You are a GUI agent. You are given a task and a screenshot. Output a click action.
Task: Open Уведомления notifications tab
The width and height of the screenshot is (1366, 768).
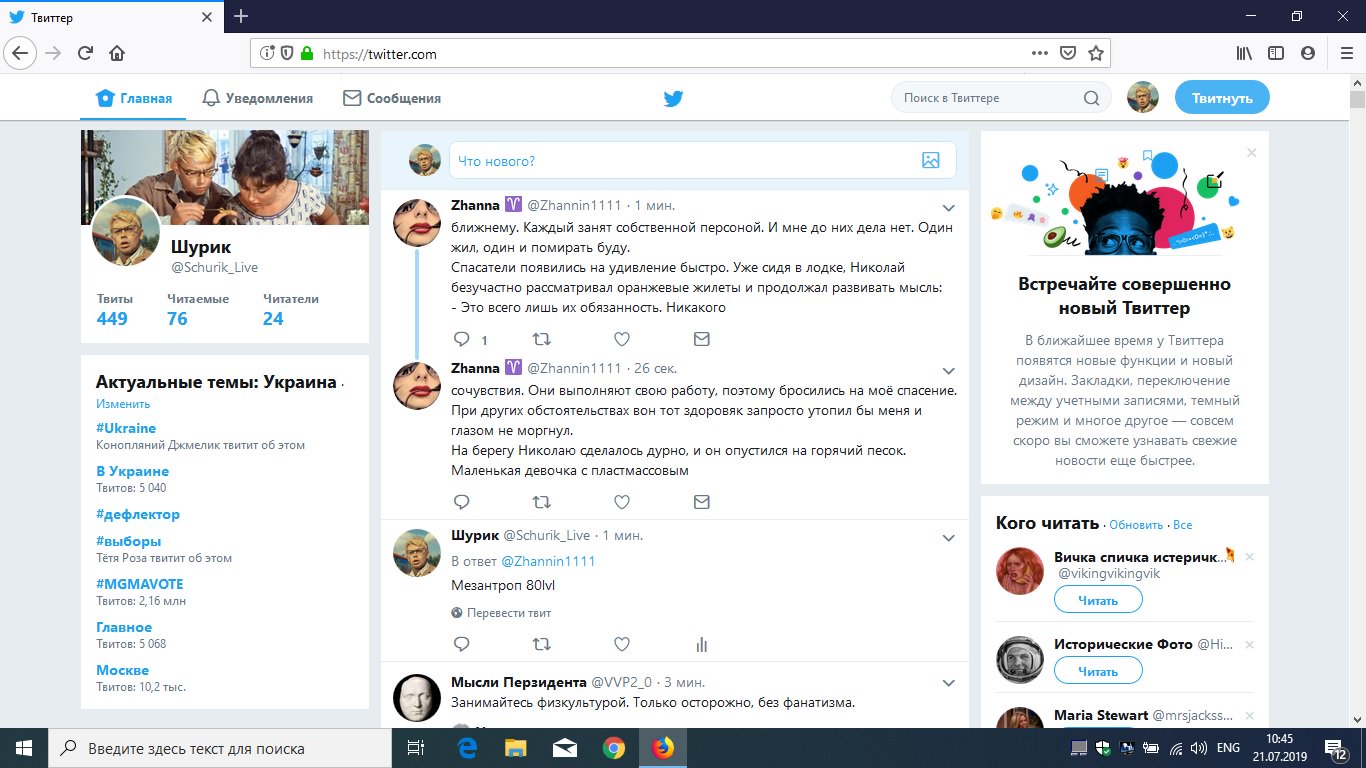257,98
